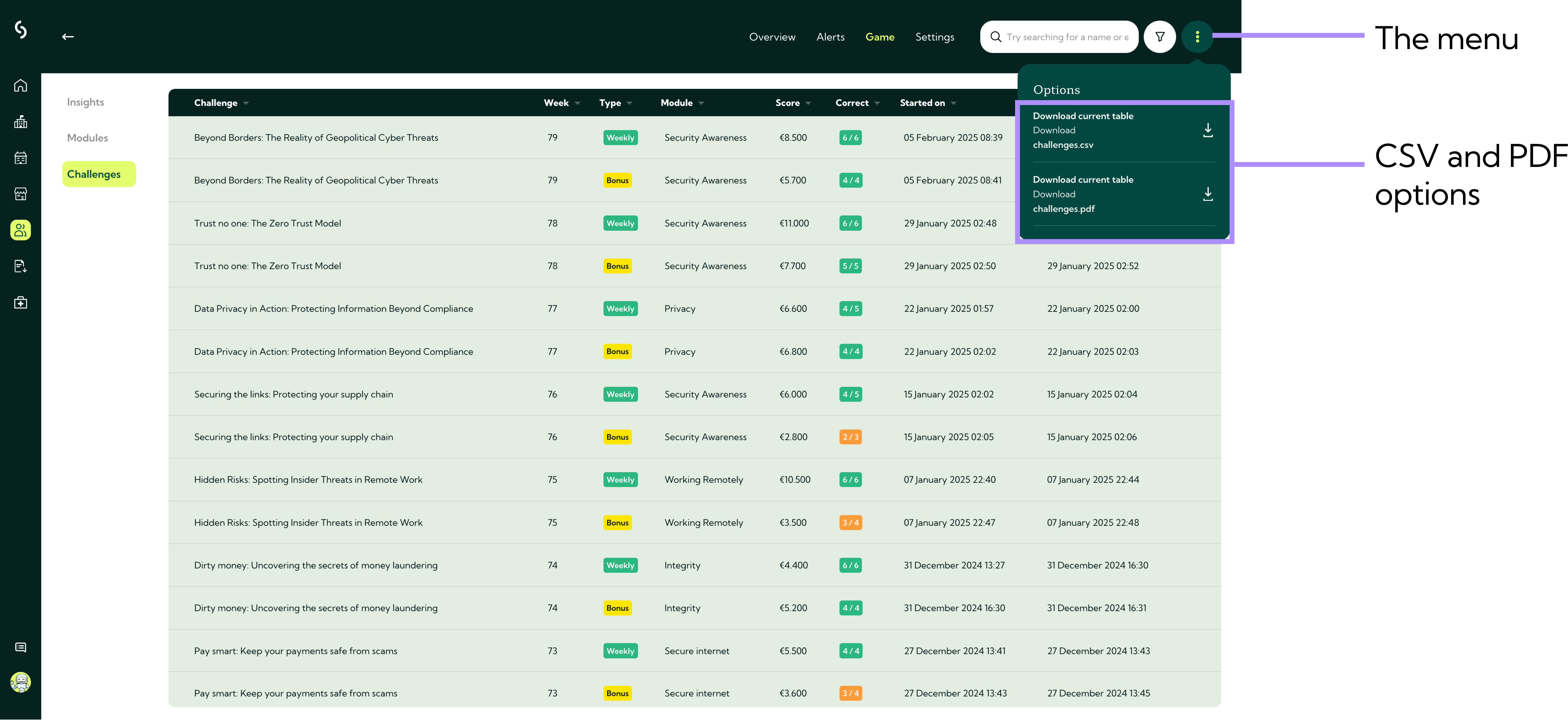Download challenges.csv from options
Viewport: 1568px width, 720px height.
click(1123, 130)
